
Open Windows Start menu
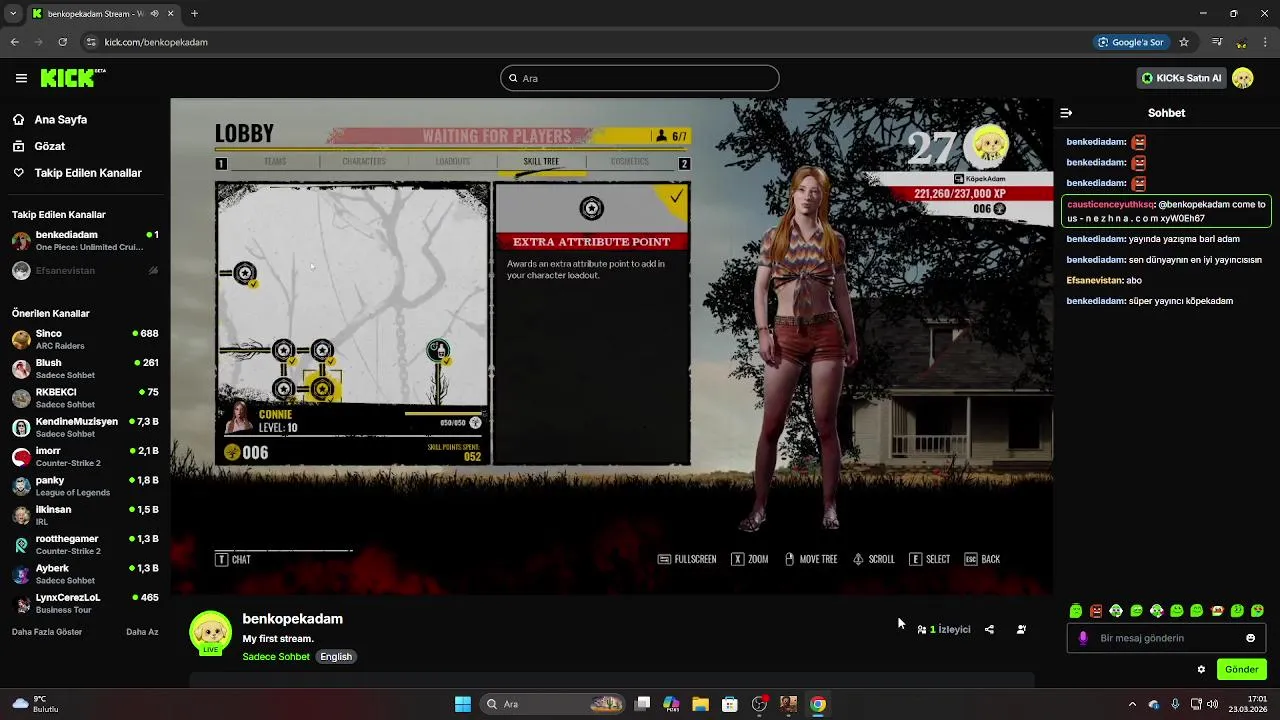pyautogui.click(x=463, y=704)
